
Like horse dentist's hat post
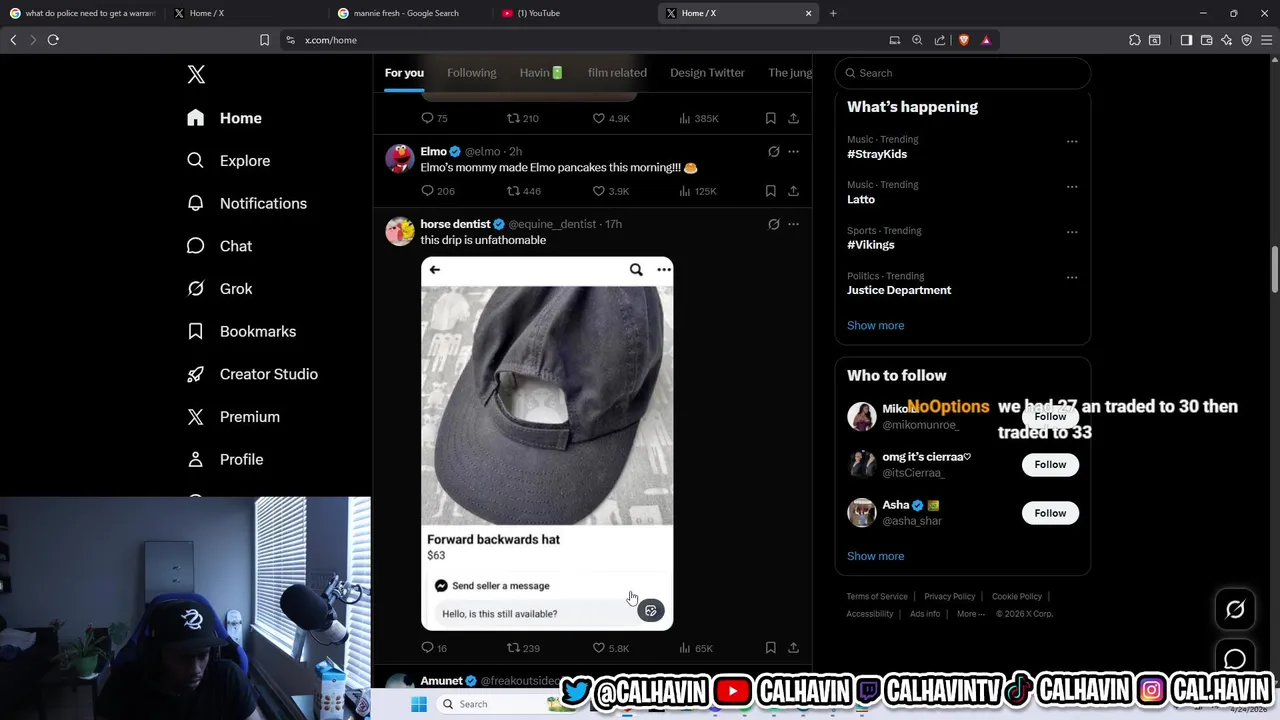coord(610,648)
